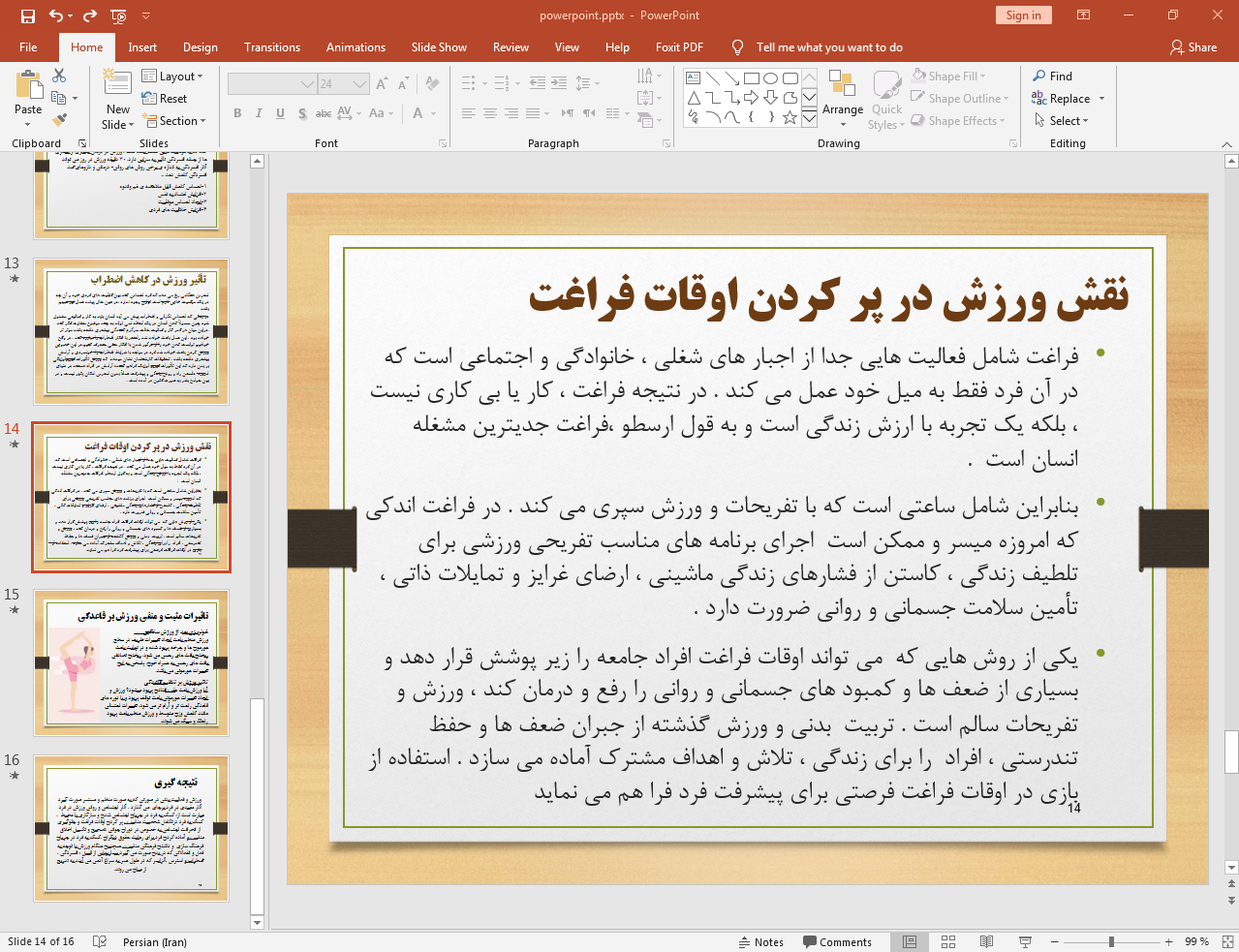Open the Comments pane from status bar
Screen dimensions: 1239x952
click(837, 941)
